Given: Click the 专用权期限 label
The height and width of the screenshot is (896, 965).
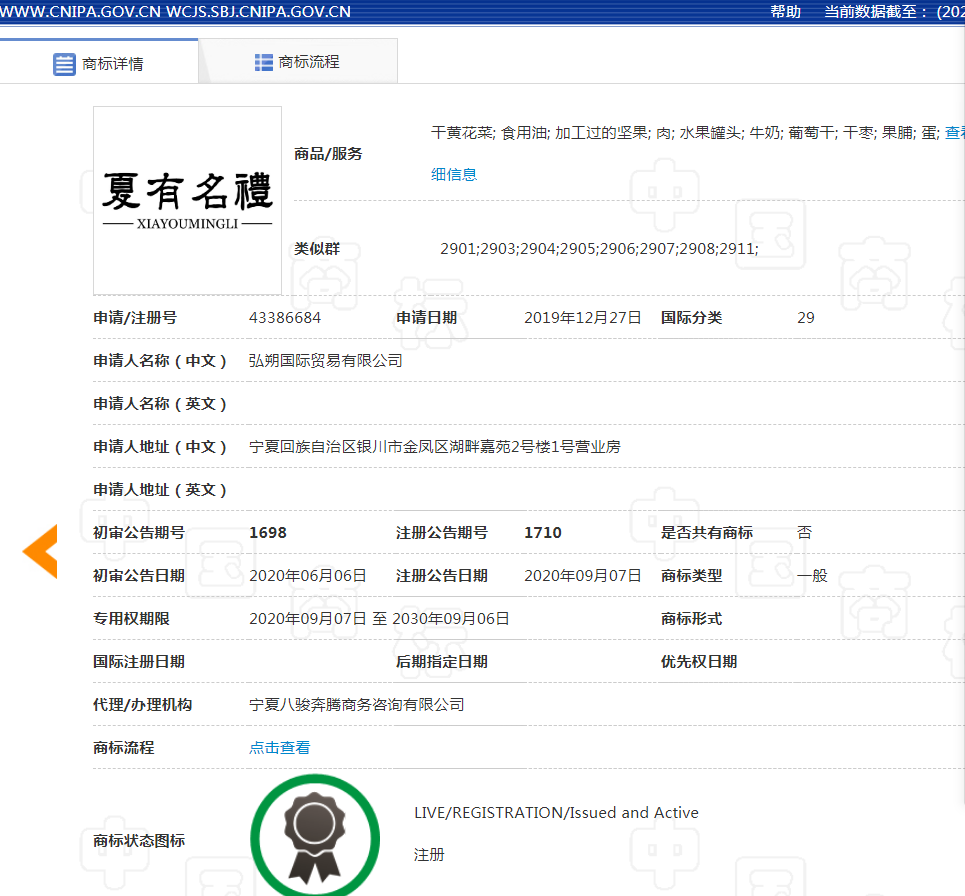Looking at the screenshot, I should pos(131,619).
